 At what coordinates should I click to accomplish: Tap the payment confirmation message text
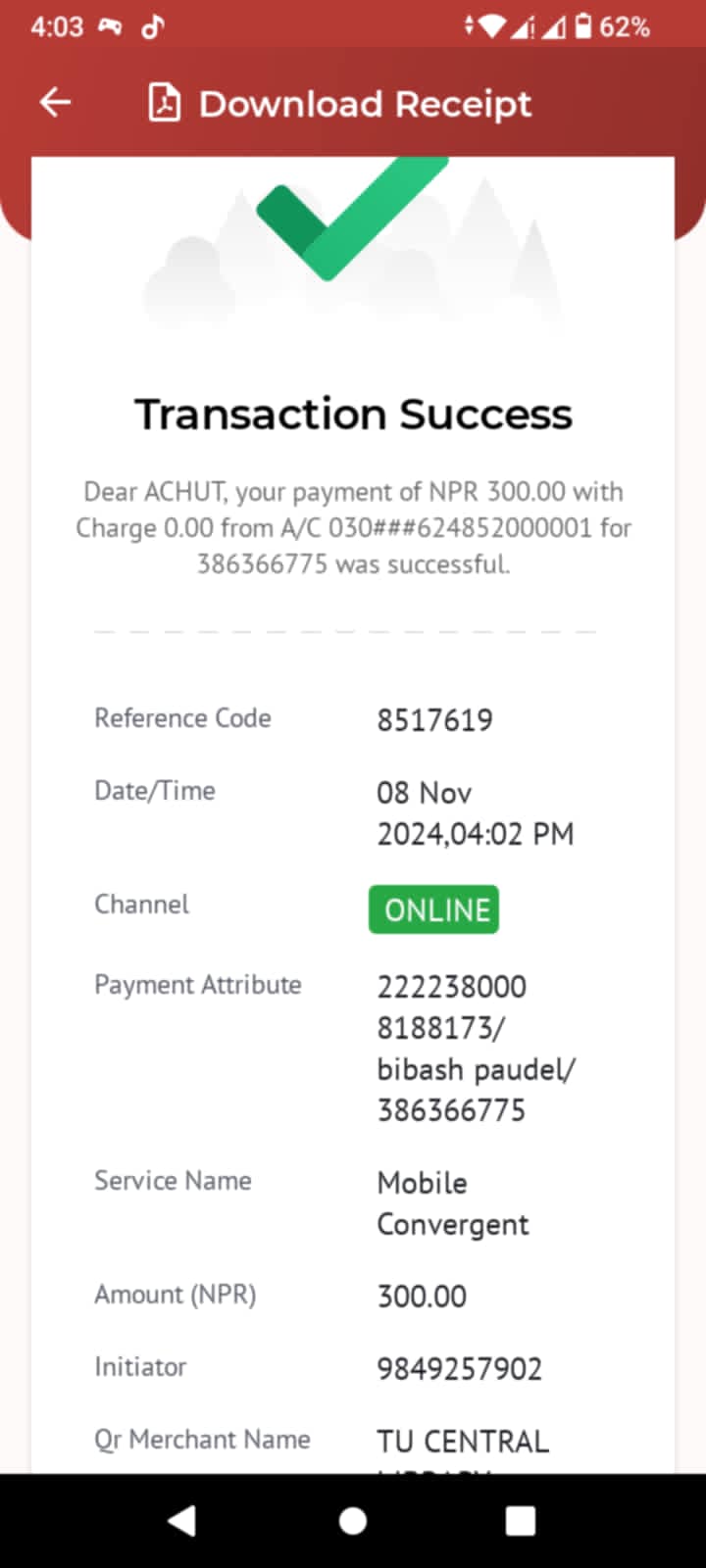[353, 527]
